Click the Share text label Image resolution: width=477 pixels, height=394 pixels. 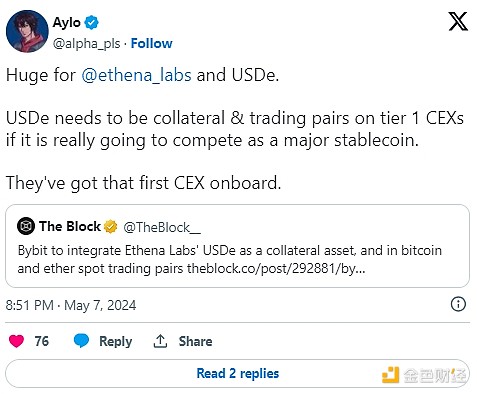coord(195,341)
